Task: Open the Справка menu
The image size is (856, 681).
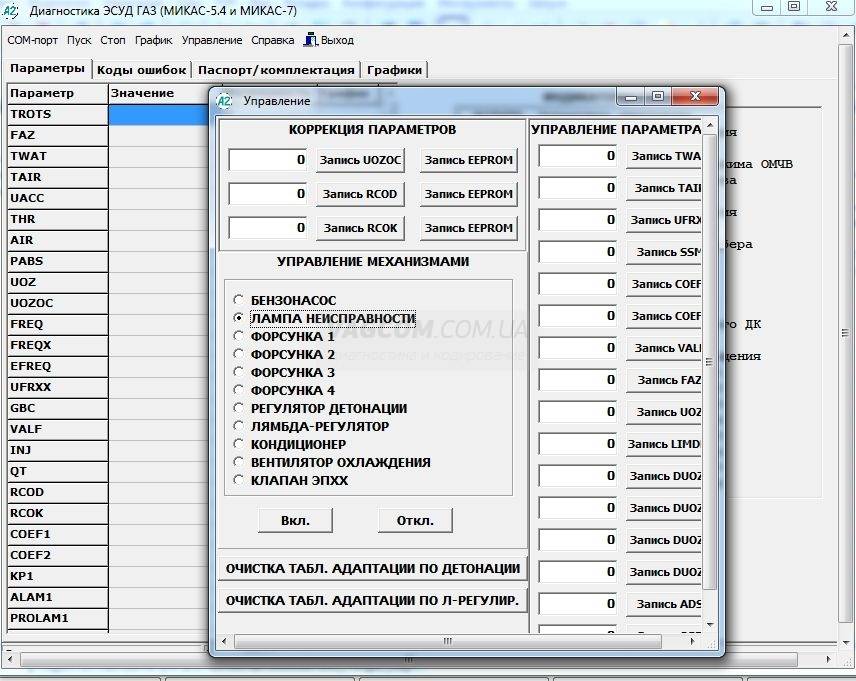Action: coord(272,40)
